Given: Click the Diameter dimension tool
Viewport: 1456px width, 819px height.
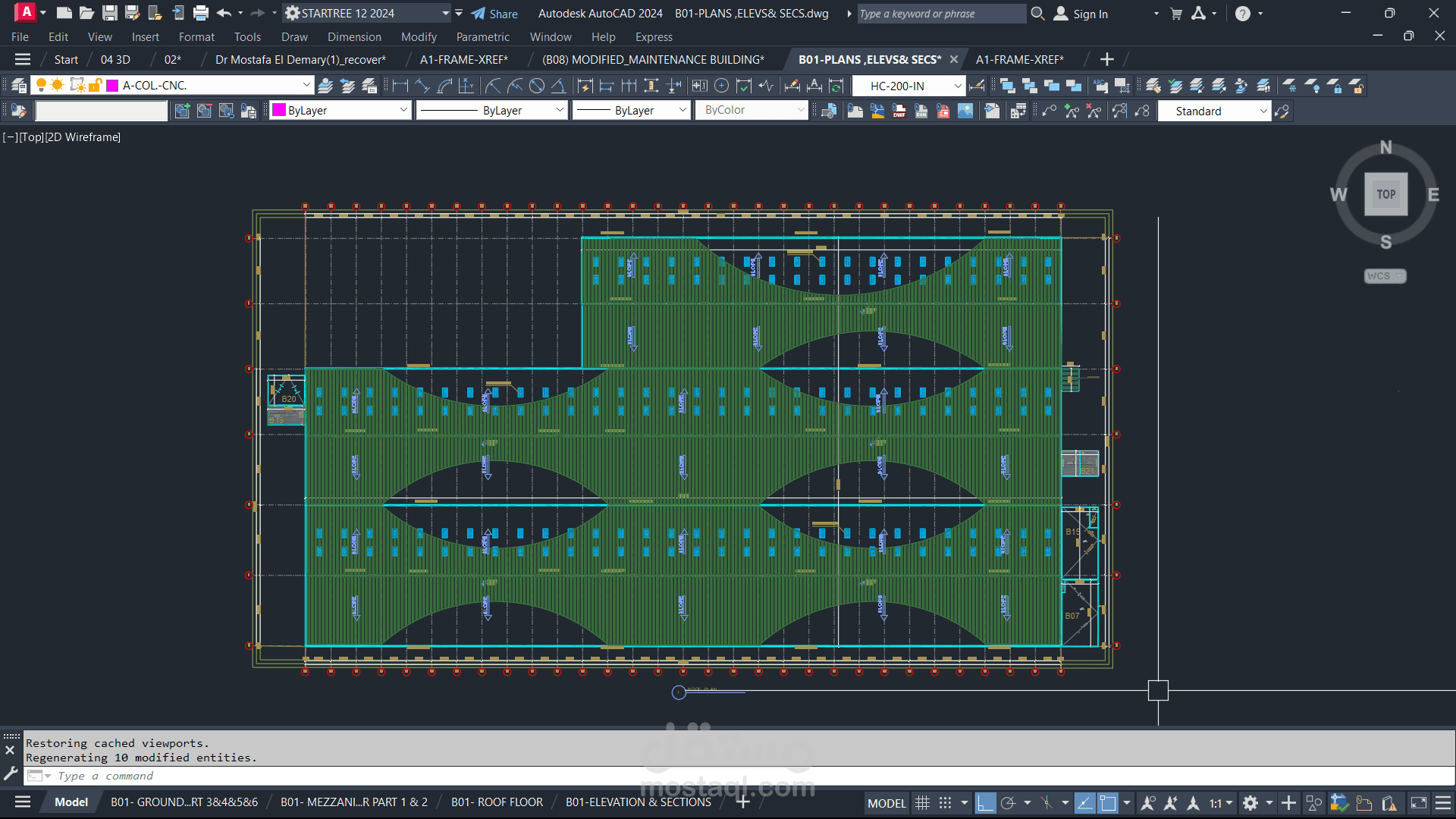Looking at the screenshot, I should pyautogui.click(x=537, y=86).
